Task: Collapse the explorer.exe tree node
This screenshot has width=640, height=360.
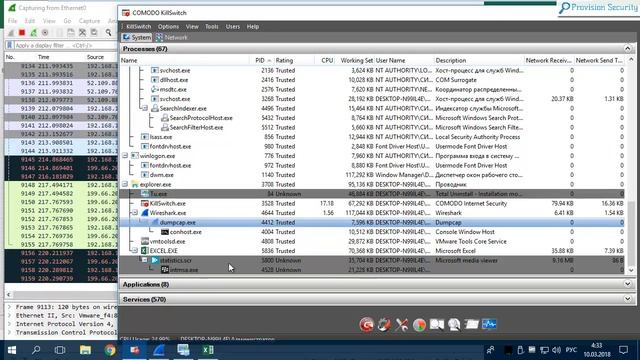Action: click(x=125, y=184)
